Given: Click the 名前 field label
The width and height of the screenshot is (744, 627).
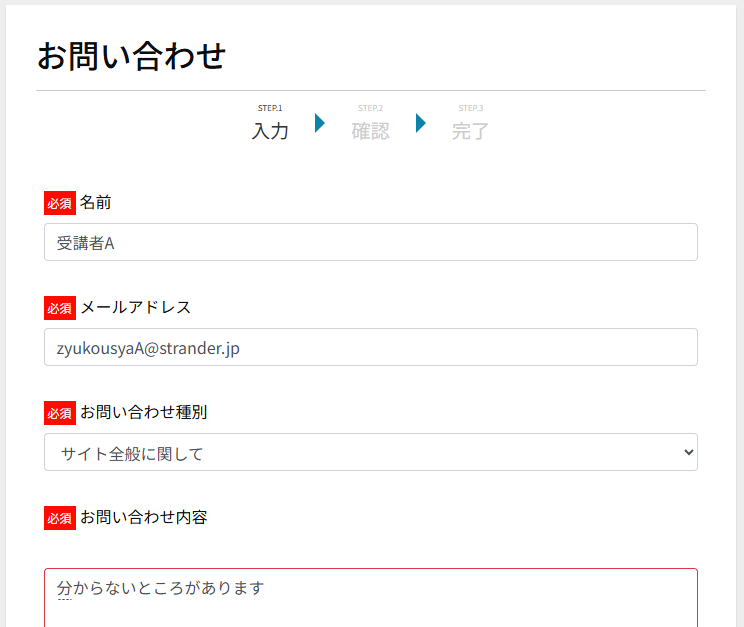Looking at the screenshot, I should point(95,203).
